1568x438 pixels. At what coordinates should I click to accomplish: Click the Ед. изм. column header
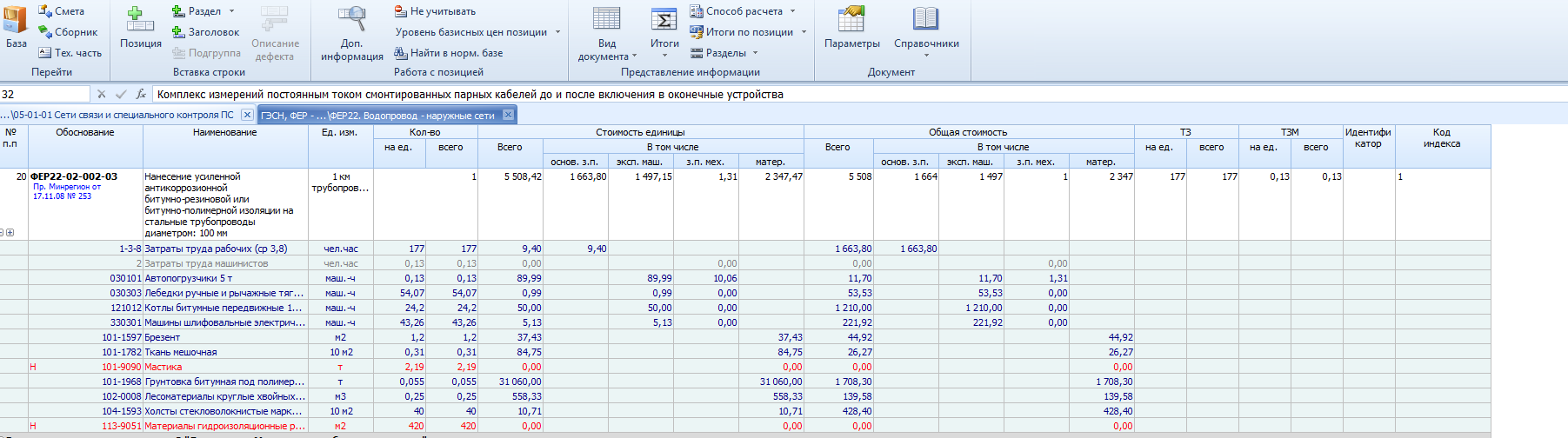coord(340,146)
